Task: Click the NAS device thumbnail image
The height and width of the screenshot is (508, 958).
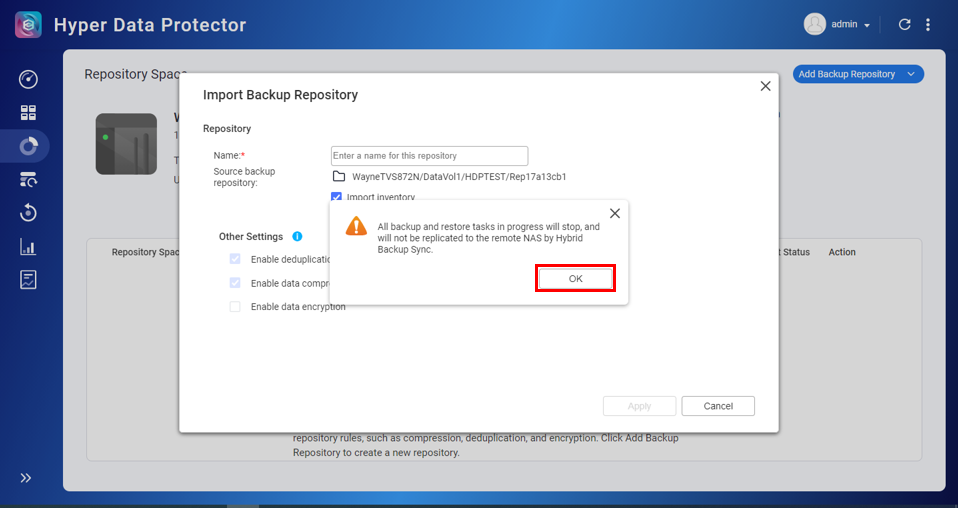Action: (x=126, y=144)
